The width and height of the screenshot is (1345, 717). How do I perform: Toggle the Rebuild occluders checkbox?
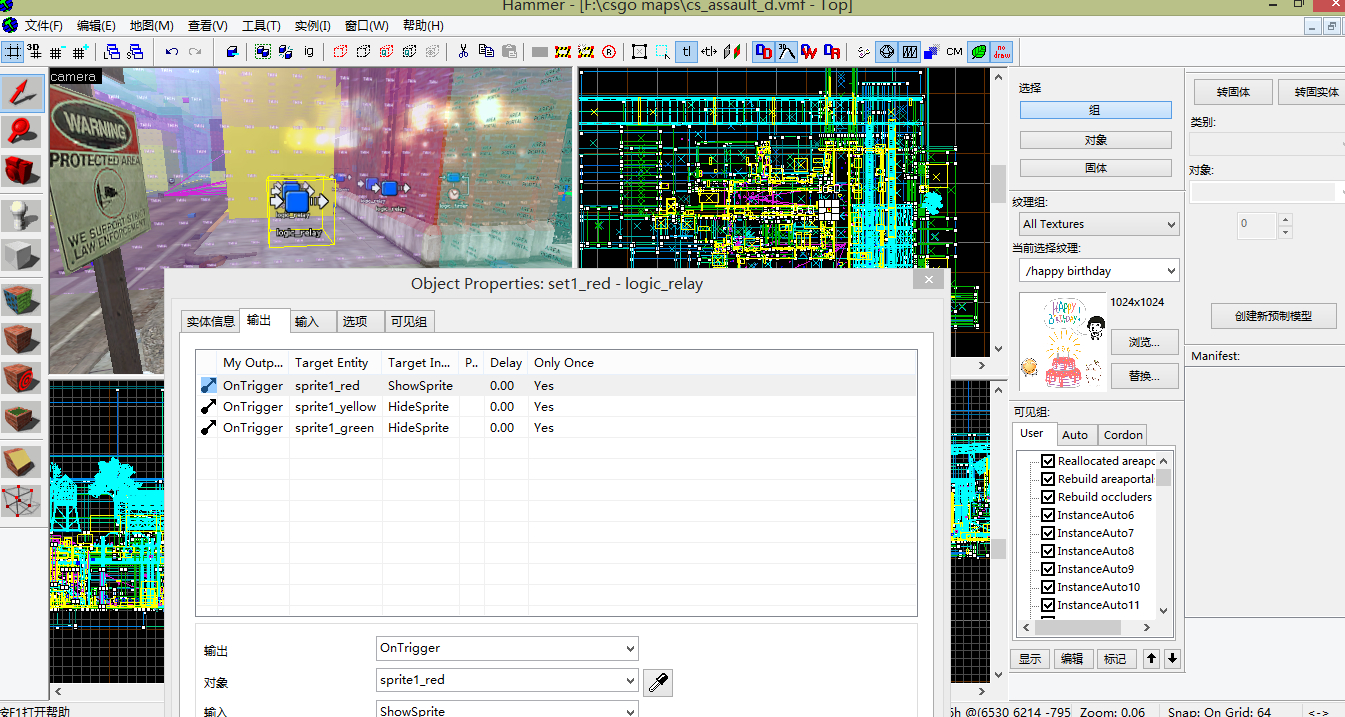(1048, 497)
